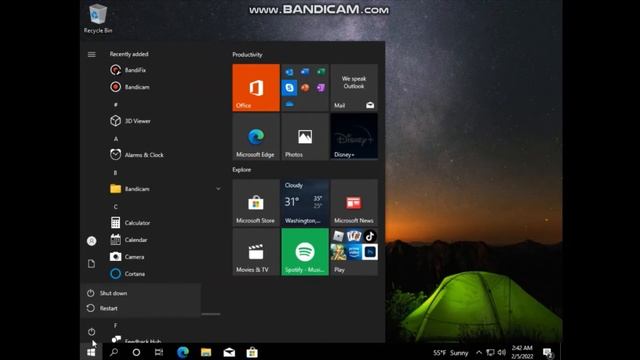
Task: Click the Power button icon
Action: (91, 331)
